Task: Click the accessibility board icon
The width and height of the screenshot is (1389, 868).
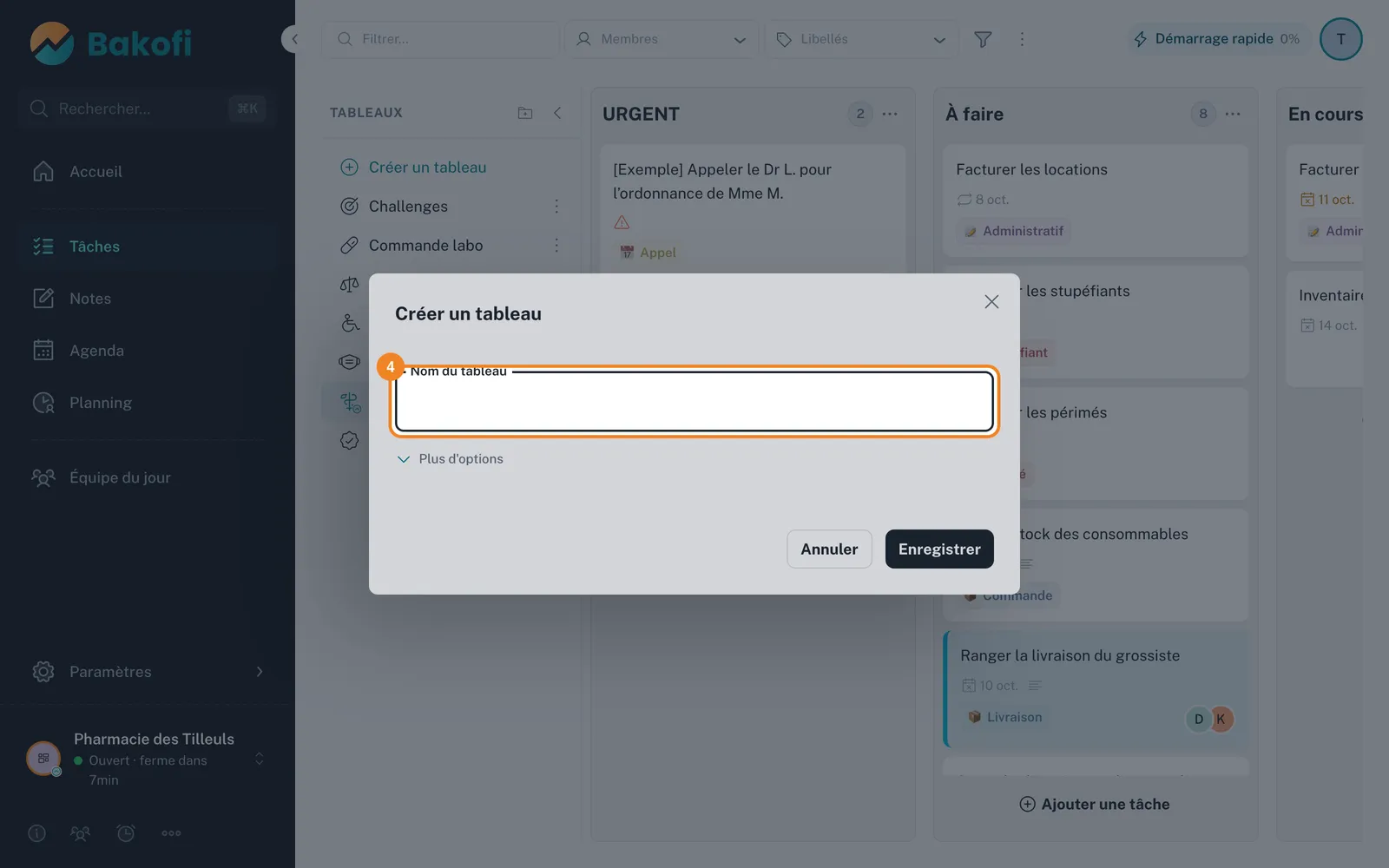Action: [350, 323]
